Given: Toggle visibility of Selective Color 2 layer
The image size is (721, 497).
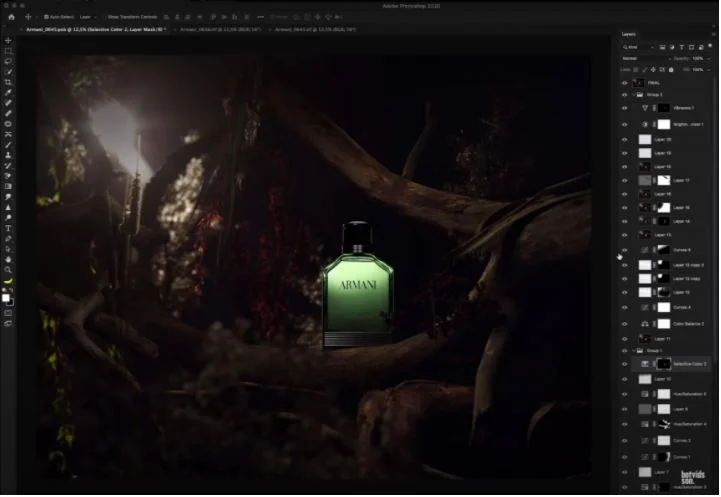Looking at the screenshot, I should (625, 364).
